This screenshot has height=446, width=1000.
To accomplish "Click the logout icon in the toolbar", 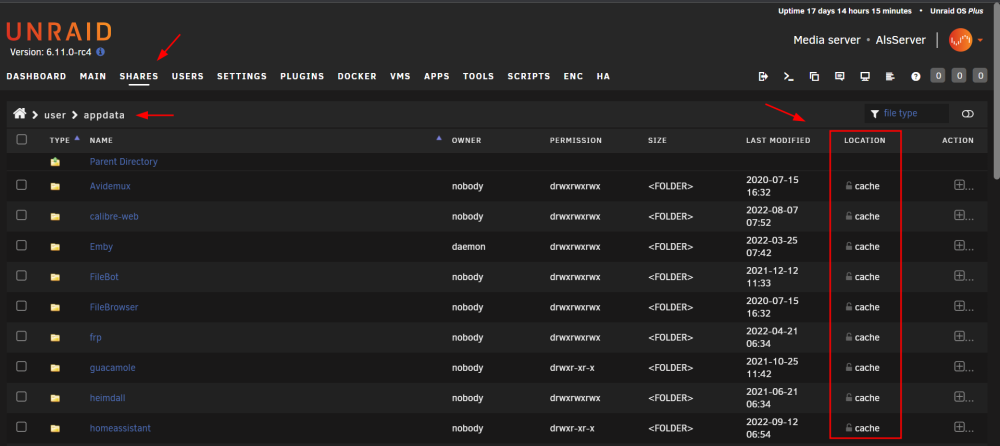I will point(763,77).
